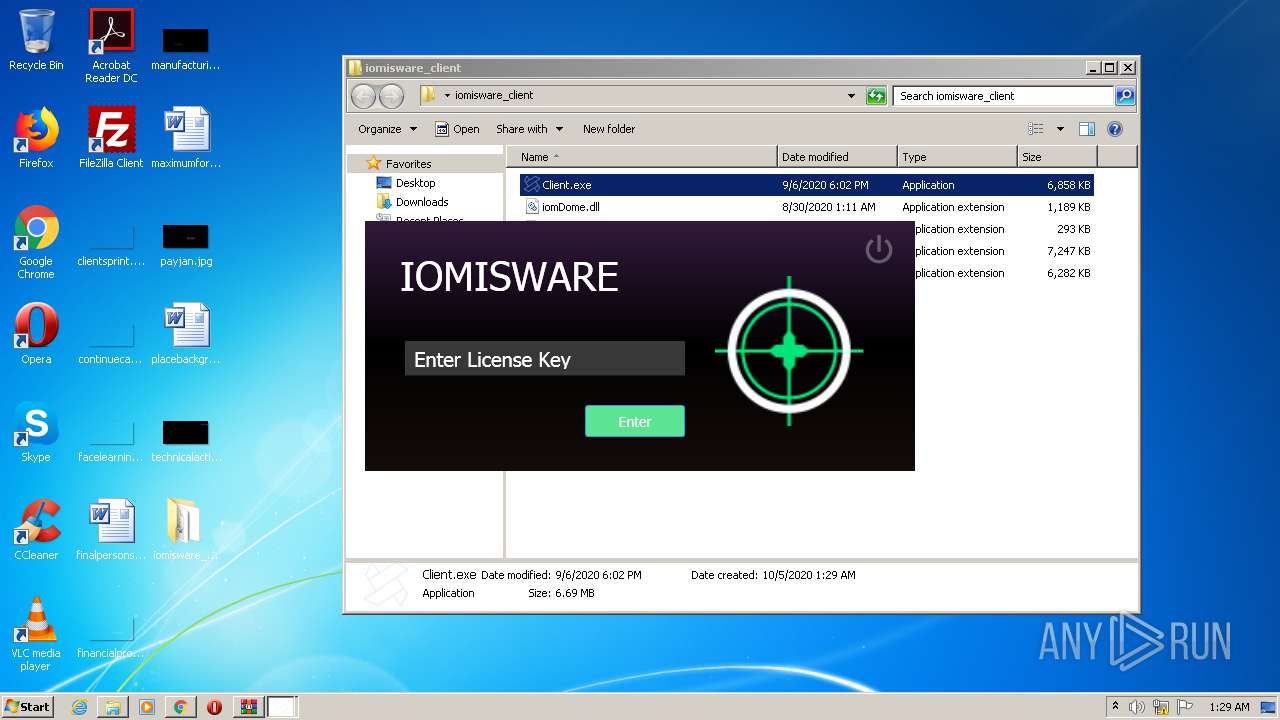Screen dimensions: 1280x720
Task: Select the Opera desktop shortcut
Action: tap(36, 334)
